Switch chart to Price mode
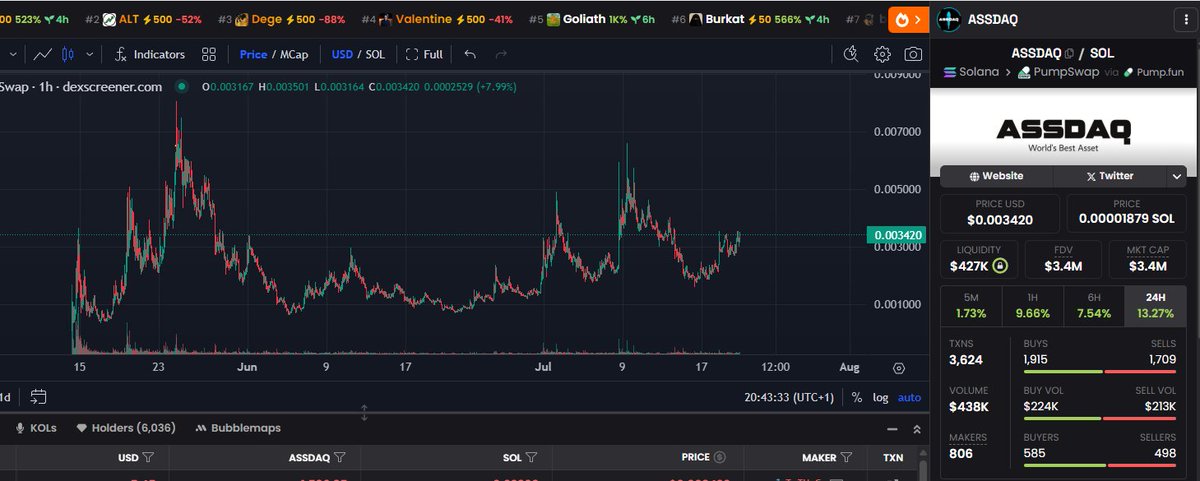Viewport: 1200px width, 481px height. (x=254, y=54)
